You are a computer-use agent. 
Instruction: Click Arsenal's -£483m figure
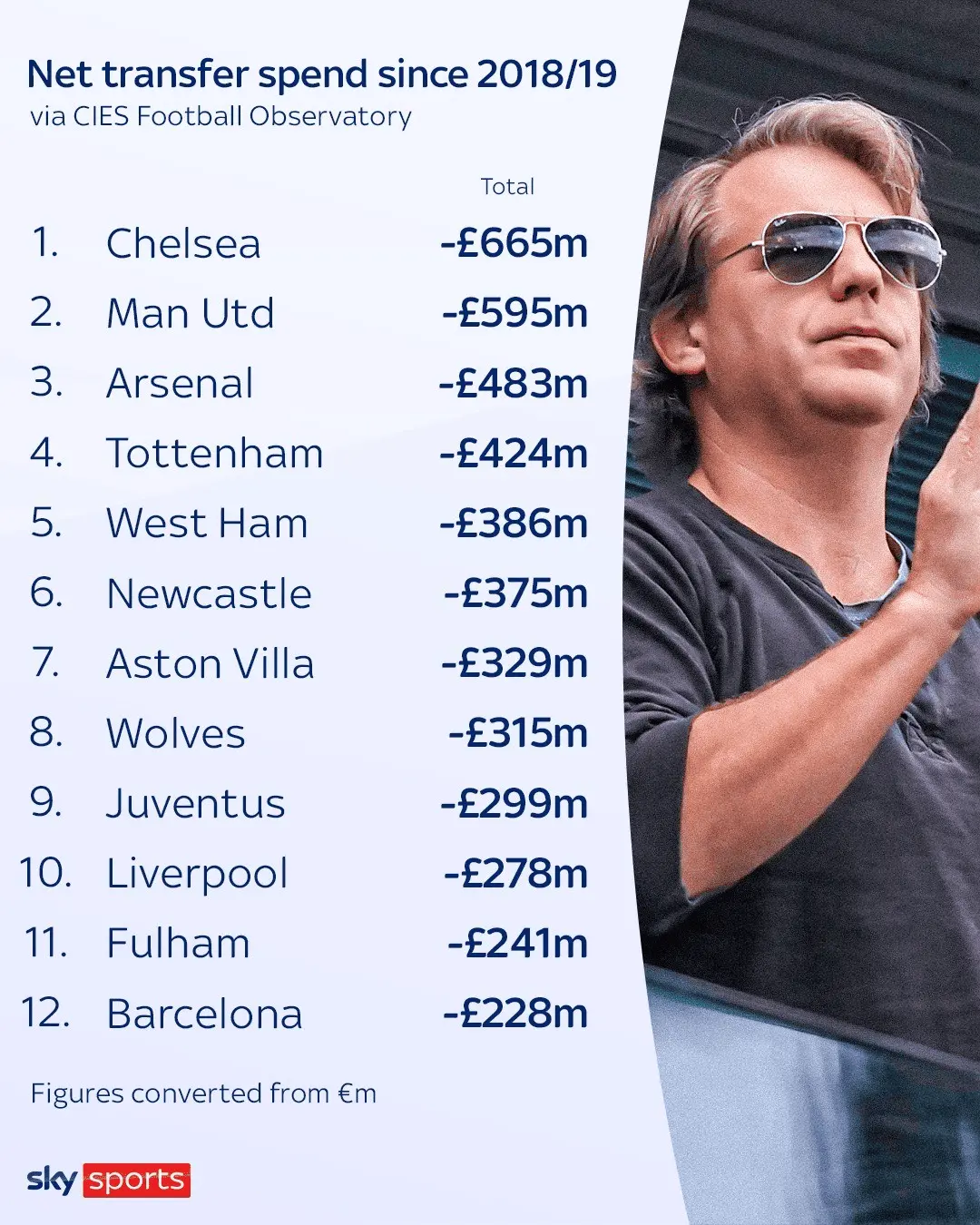[x=514, y=383]
